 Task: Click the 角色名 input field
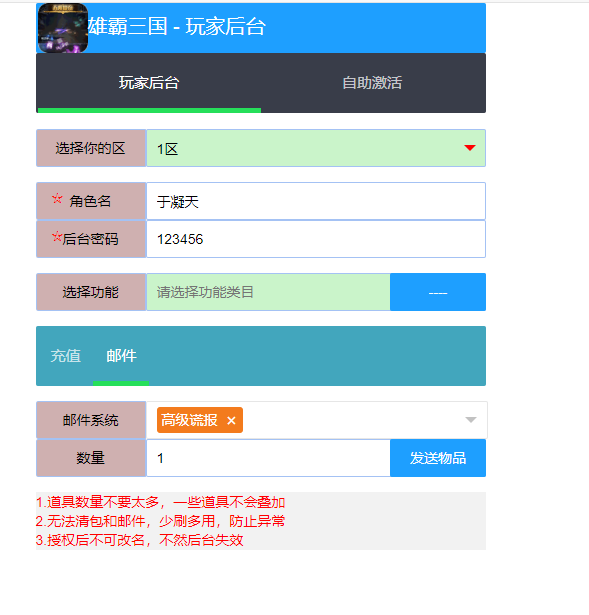point(316,201)
